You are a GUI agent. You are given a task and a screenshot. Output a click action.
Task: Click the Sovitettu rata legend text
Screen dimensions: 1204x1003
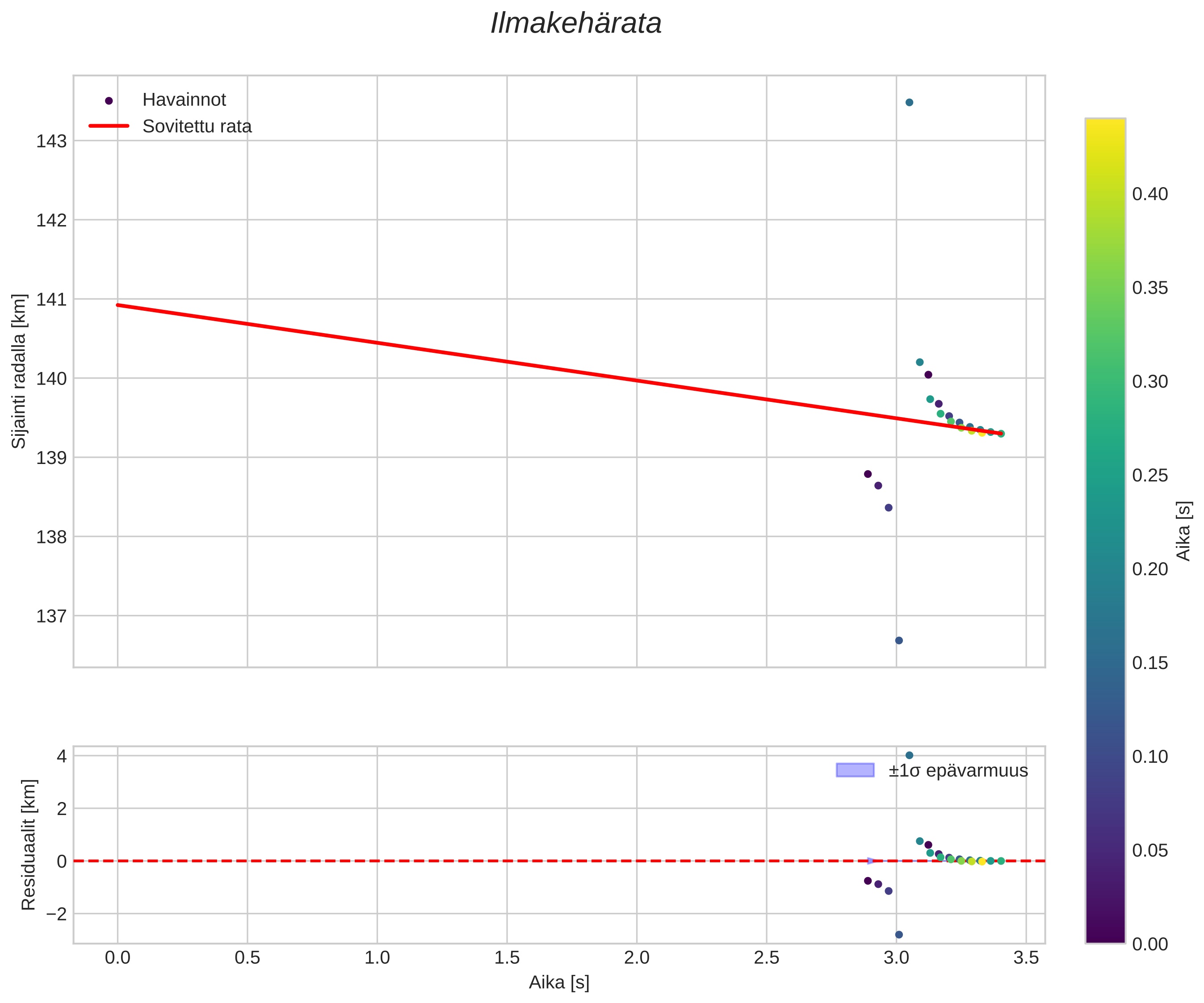point(197,127)
